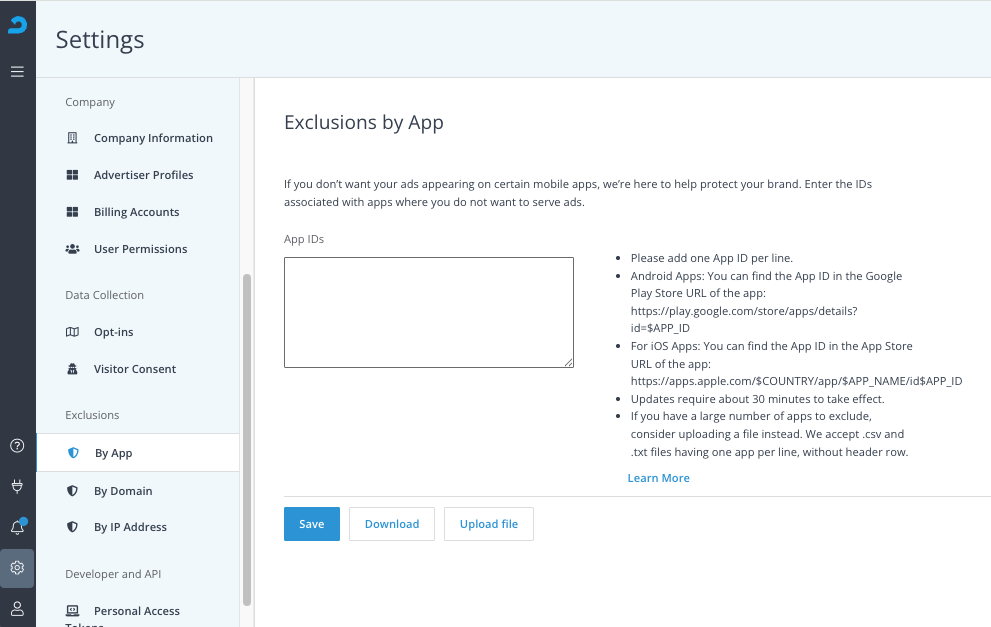Click the 'Company' section label
Screen dimensions: 991x627
pos(90,102)
